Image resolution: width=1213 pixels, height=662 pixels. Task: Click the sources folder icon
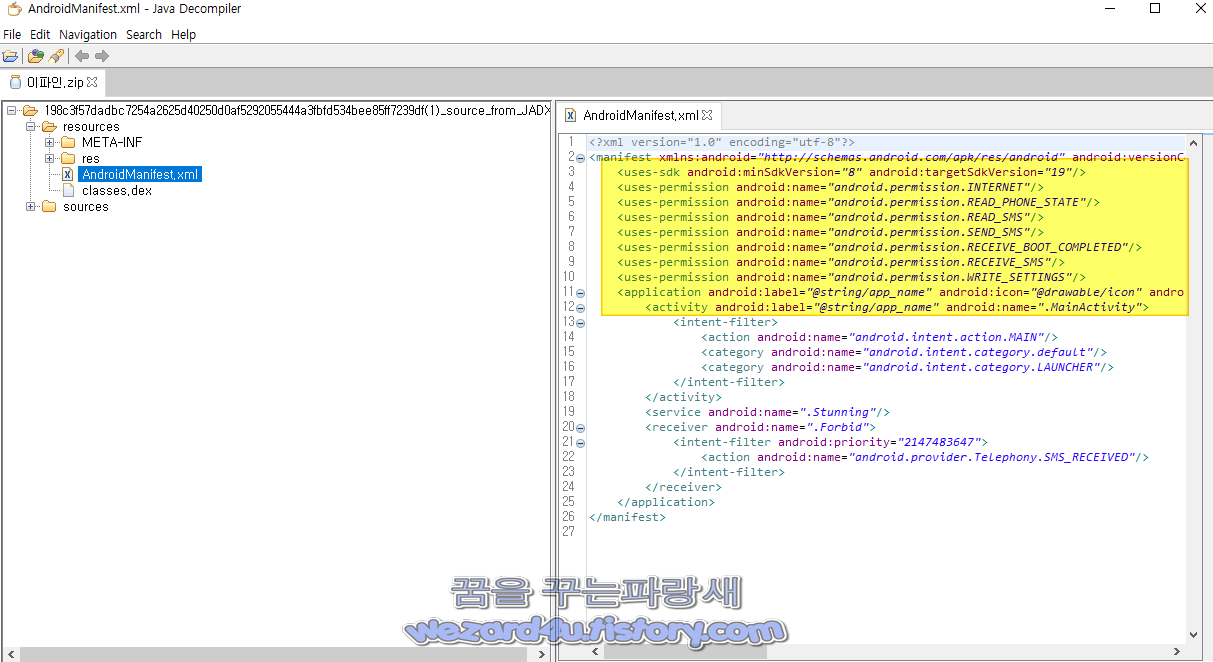pyautogui.click(x=50, y=206)
